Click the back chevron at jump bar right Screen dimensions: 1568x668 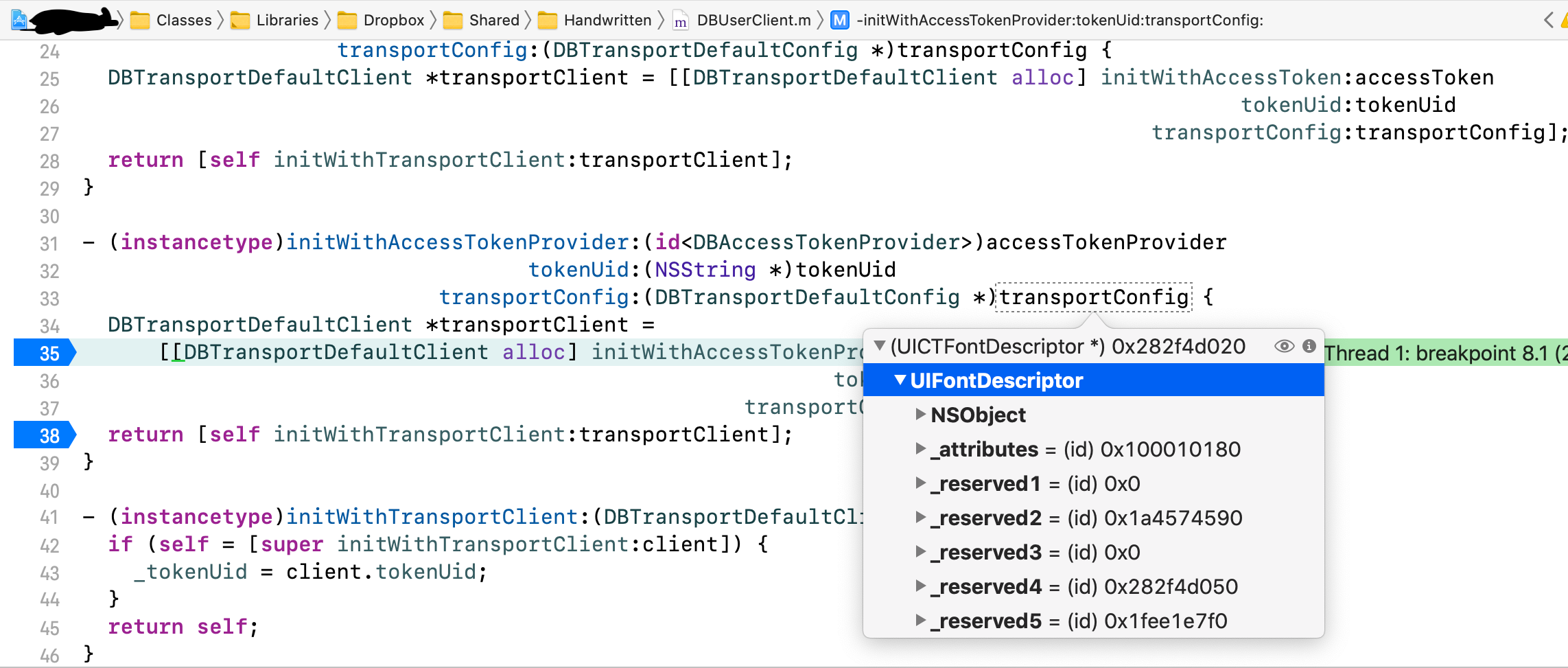pyautogui.click(x=1548, y=21)
